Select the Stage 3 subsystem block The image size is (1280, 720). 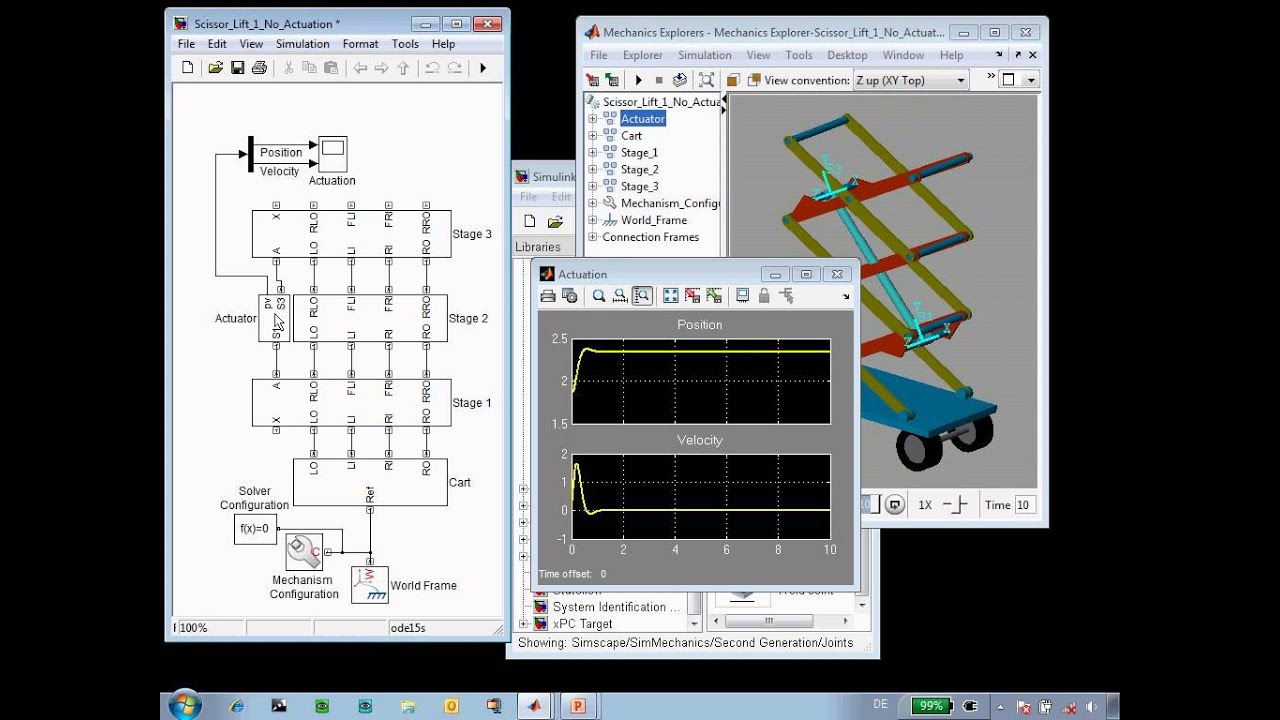[351, 234]
